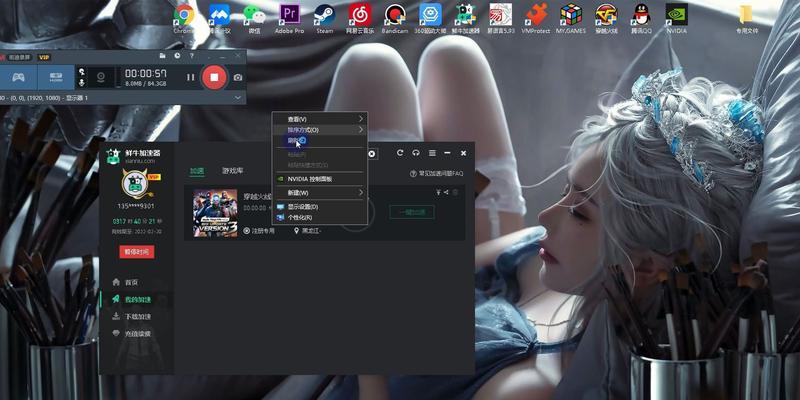Switch to the 加速 tab in 鲜牛加速器
This screenshot has height=400, width=800.
[197, 171]
